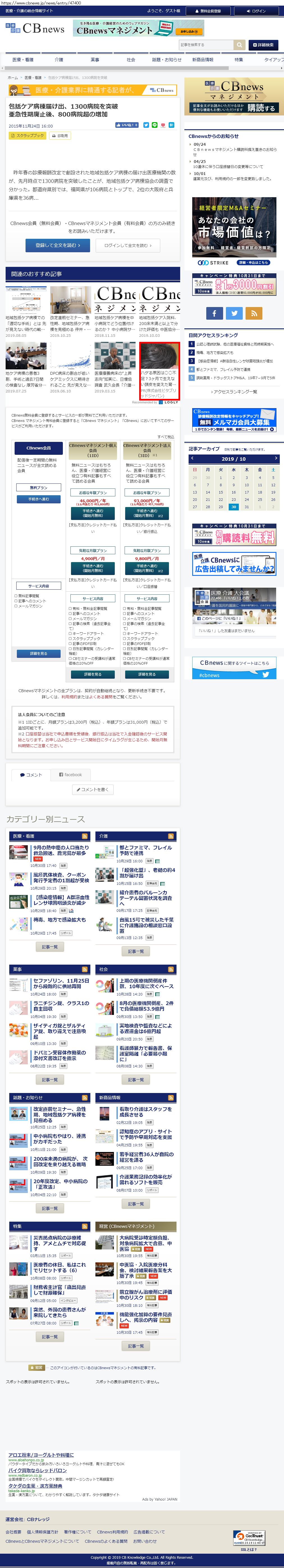The height and width of the screenshot is (1568, 284).
Task: Select day 15 in archive calendar
Action: [221, 492]
